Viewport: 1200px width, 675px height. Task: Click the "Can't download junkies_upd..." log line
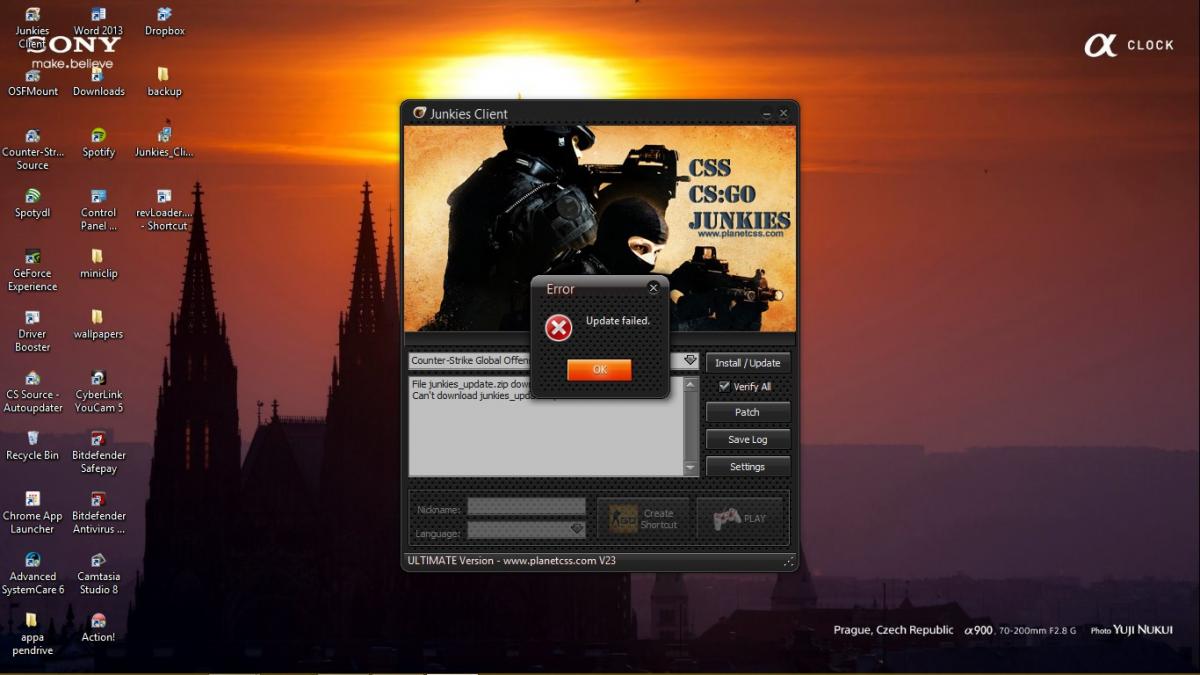[x=472, y=396]
